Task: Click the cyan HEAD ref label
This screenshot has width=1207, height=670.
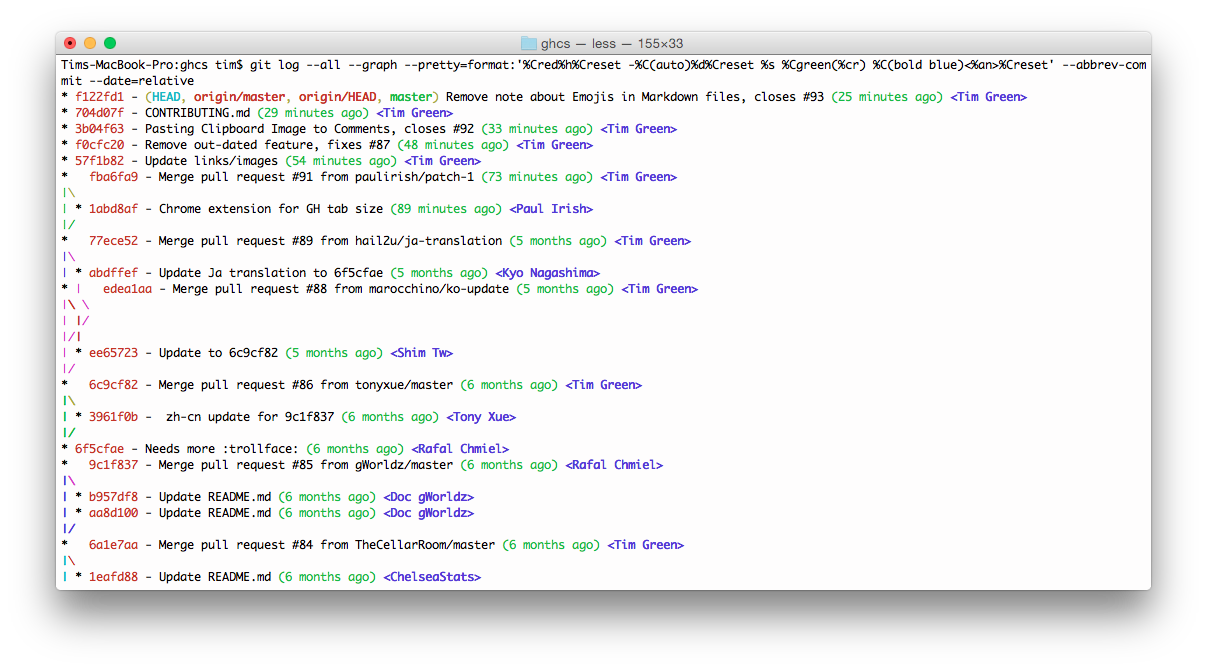Action: point(166,97)
